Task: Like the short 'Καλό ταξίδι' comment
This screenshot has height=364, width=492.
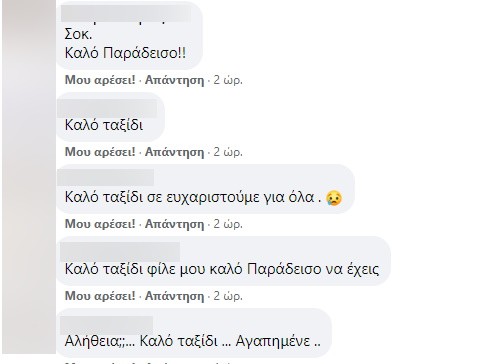Action: (100, 152)
